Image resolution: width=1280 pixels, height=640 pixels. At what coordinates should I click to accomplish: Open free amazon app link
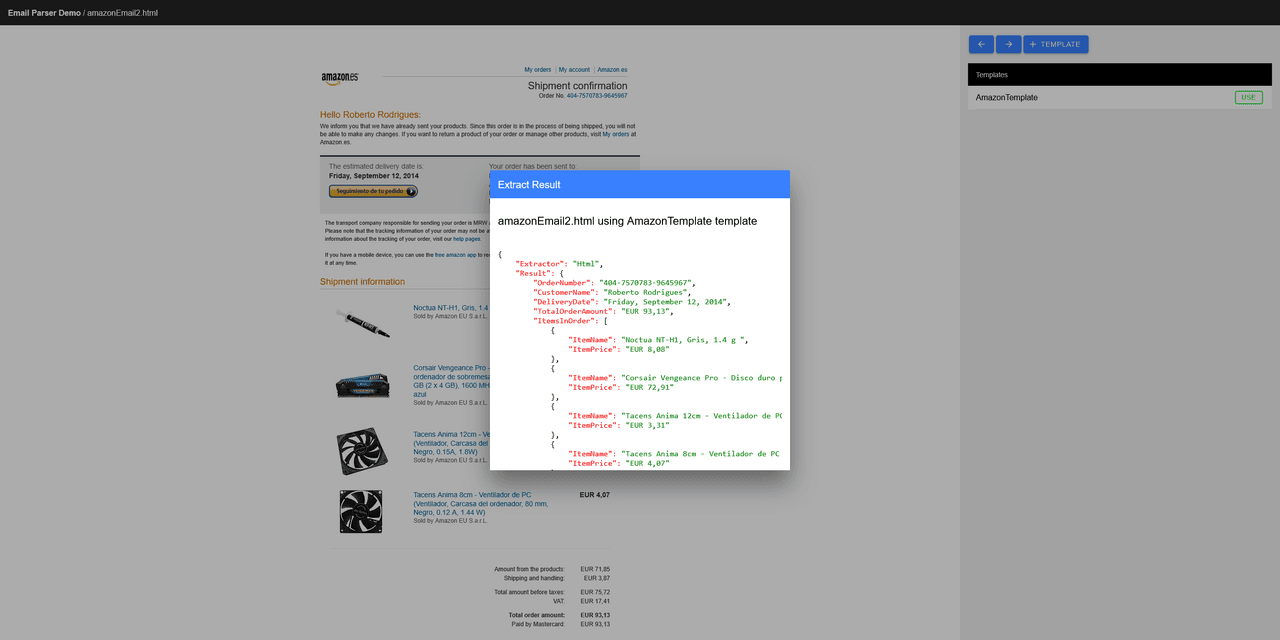(456, 255)
